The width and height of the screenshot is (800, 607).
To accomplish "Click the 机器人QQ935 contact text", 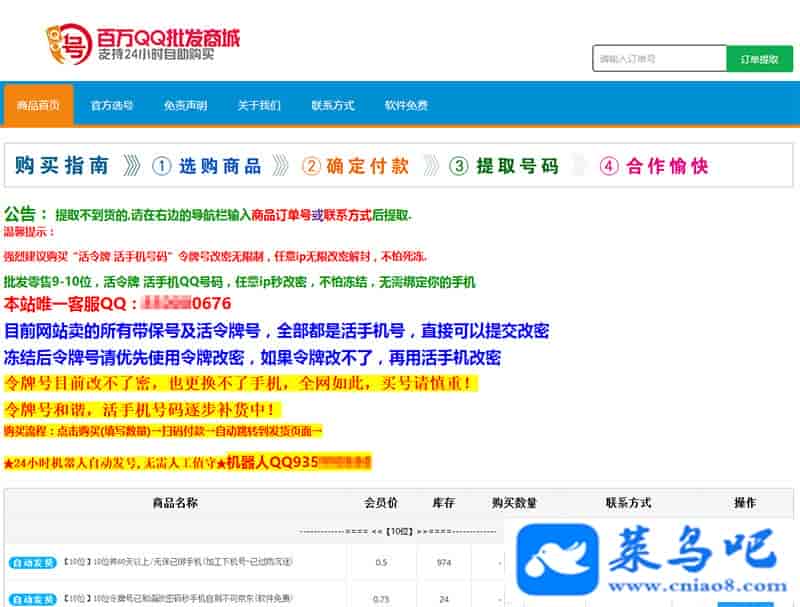I will click(x=298, y=462).
